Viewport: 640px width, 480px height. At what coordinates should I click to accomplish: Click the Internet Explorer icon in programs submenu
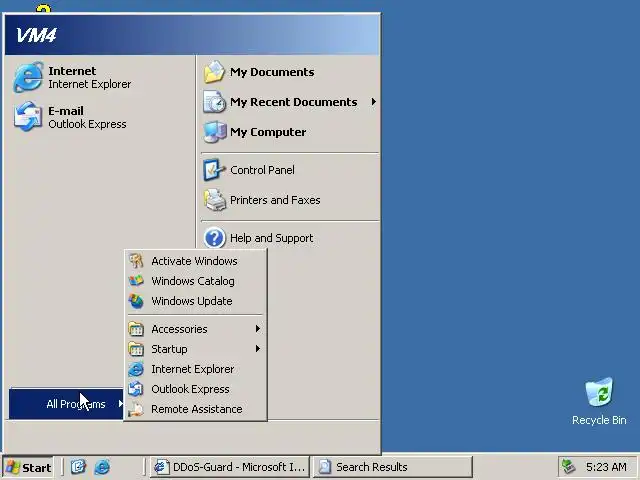pyautogui.click(x=136, y=369)
